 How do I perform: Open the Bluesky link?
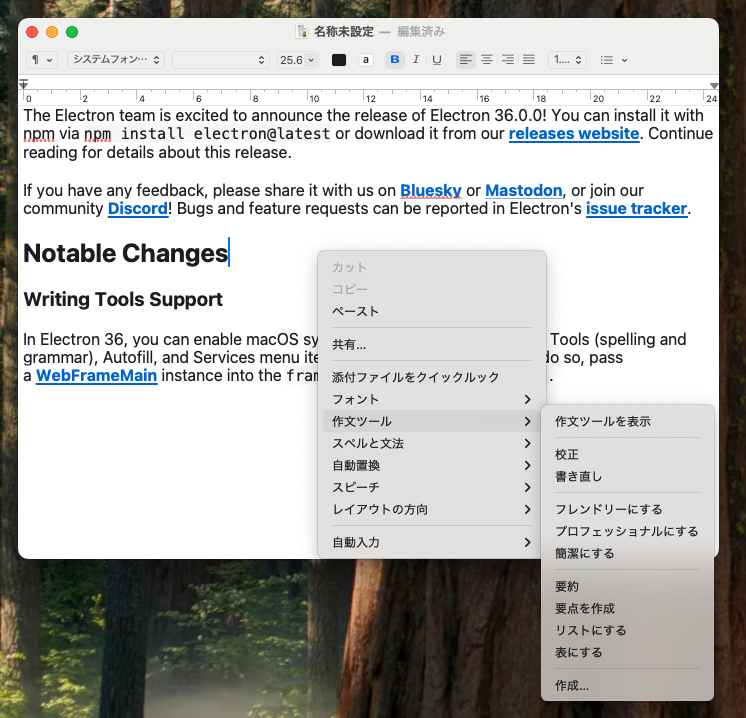coord(431,190)
